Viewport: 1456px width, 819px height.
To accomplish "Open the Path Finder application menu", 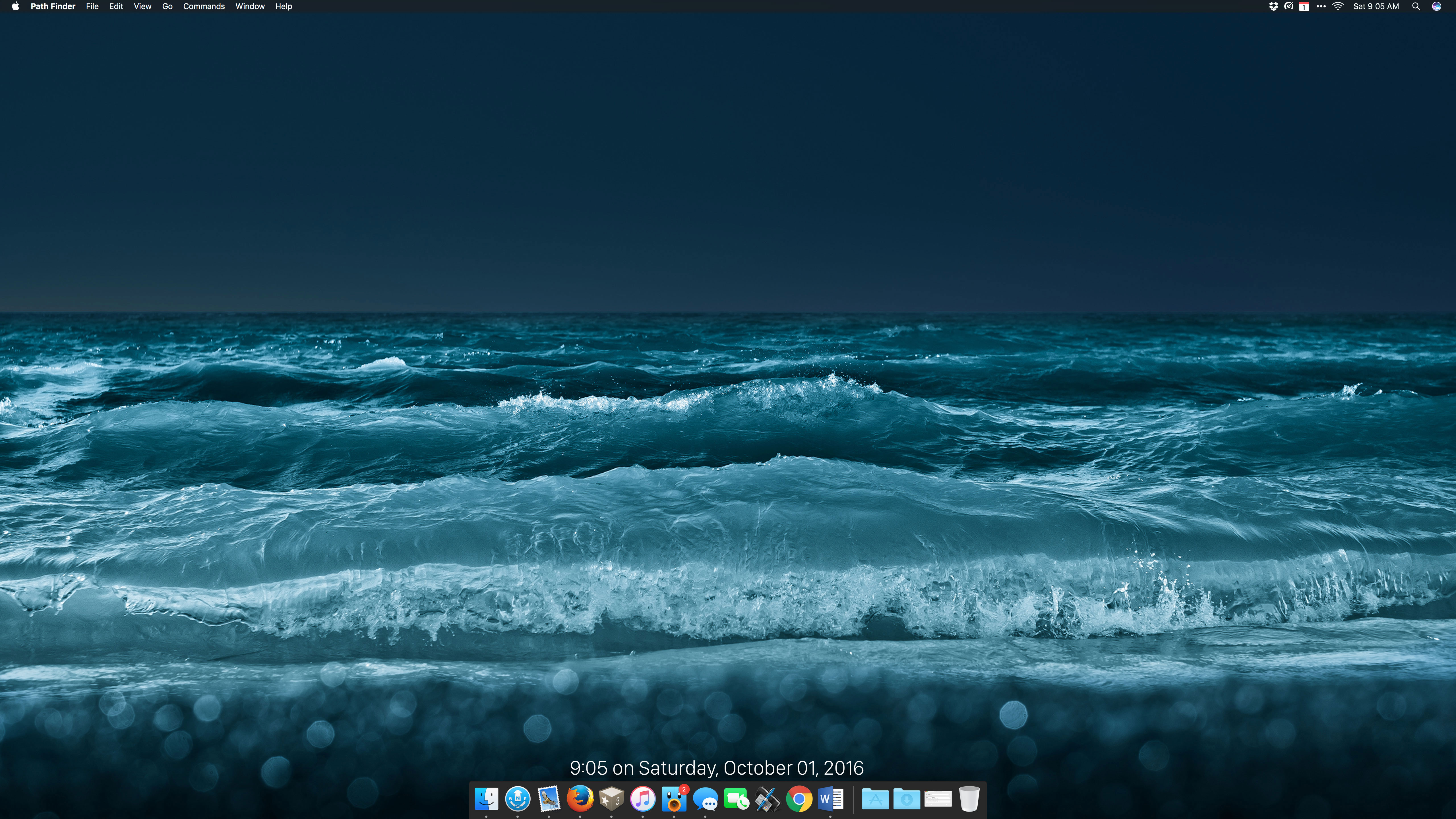I will (x=53, y=6).
